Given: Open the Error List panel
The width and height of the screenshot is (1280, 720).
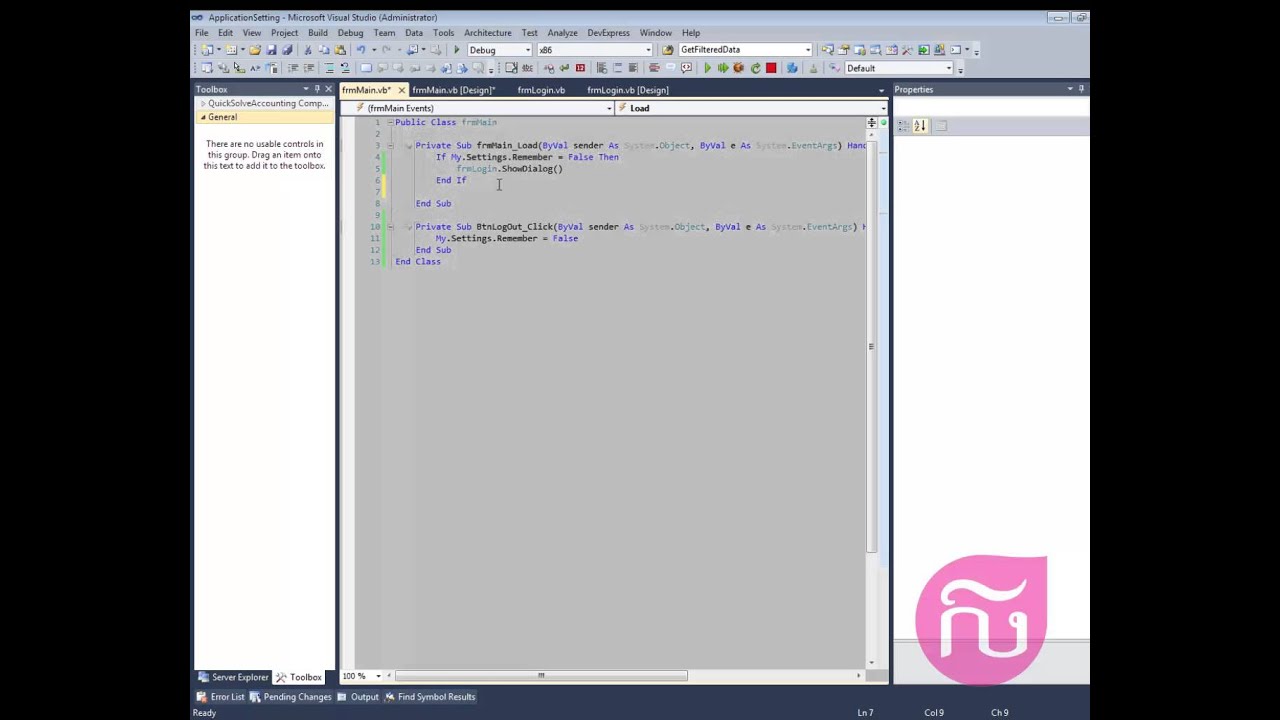Looking at the screenshot, I should click(220, 697).
